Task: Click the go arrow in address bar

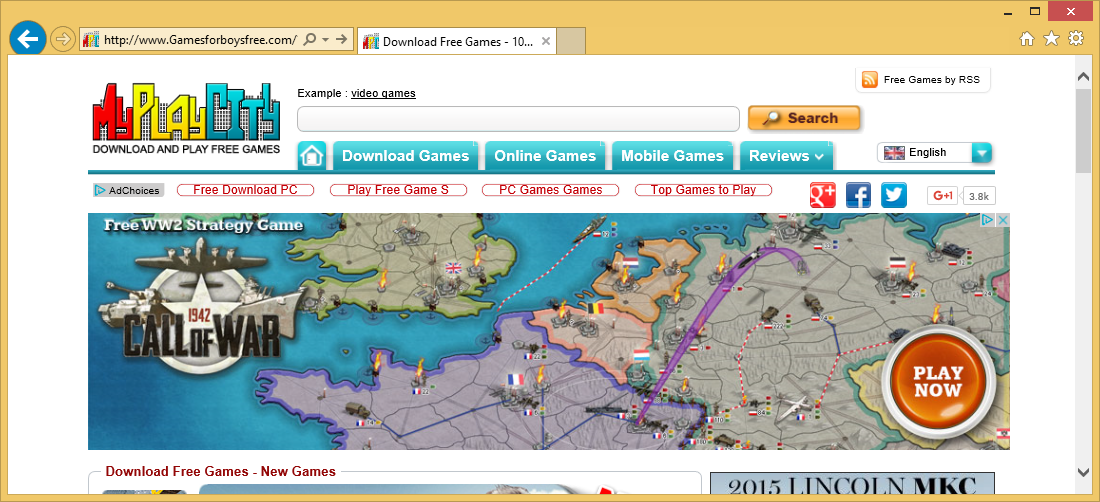Action: [x=342, y=40]
